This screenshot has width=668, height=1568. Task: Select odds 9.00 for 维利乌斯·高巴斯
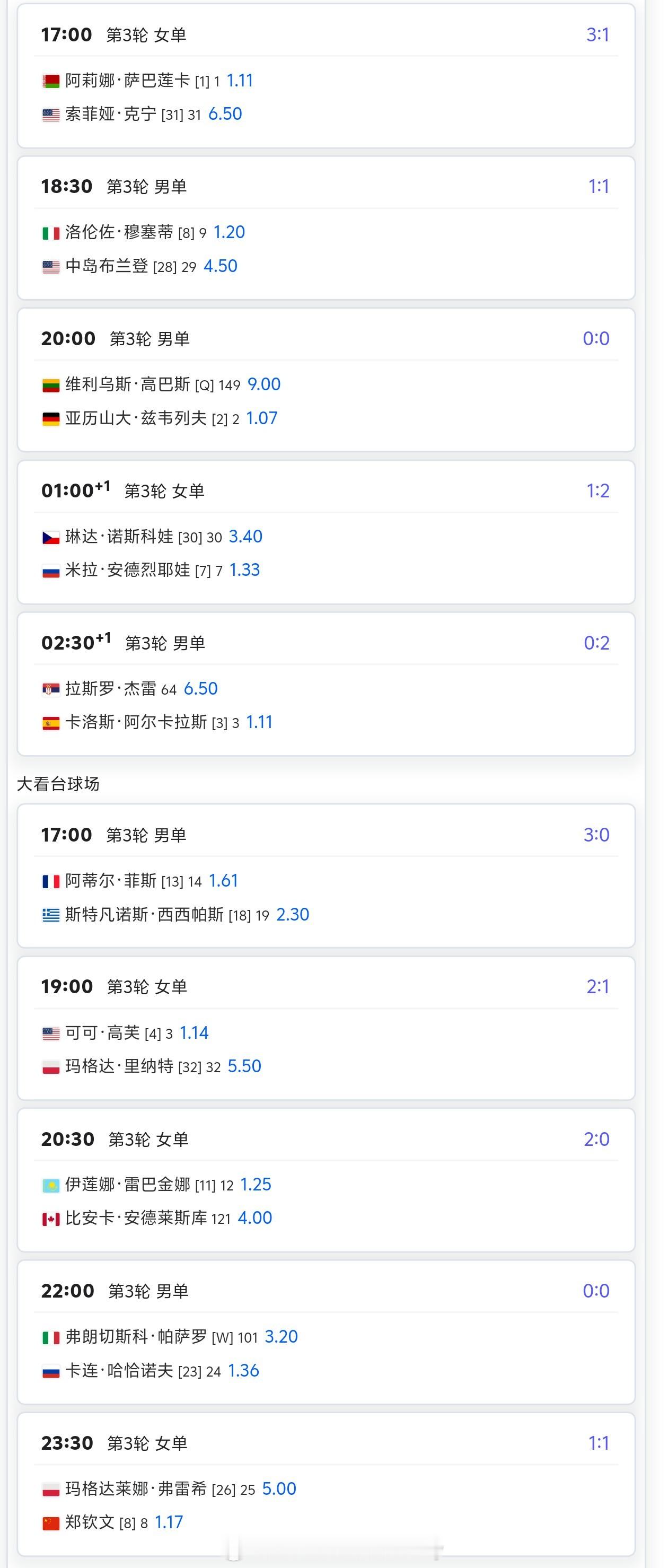coord(264,384)
